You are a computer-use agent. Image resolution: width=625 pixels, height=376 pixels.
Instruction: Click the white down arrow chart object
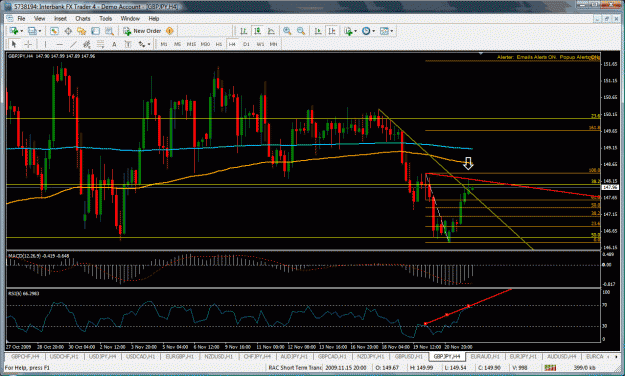click(468, 163)
